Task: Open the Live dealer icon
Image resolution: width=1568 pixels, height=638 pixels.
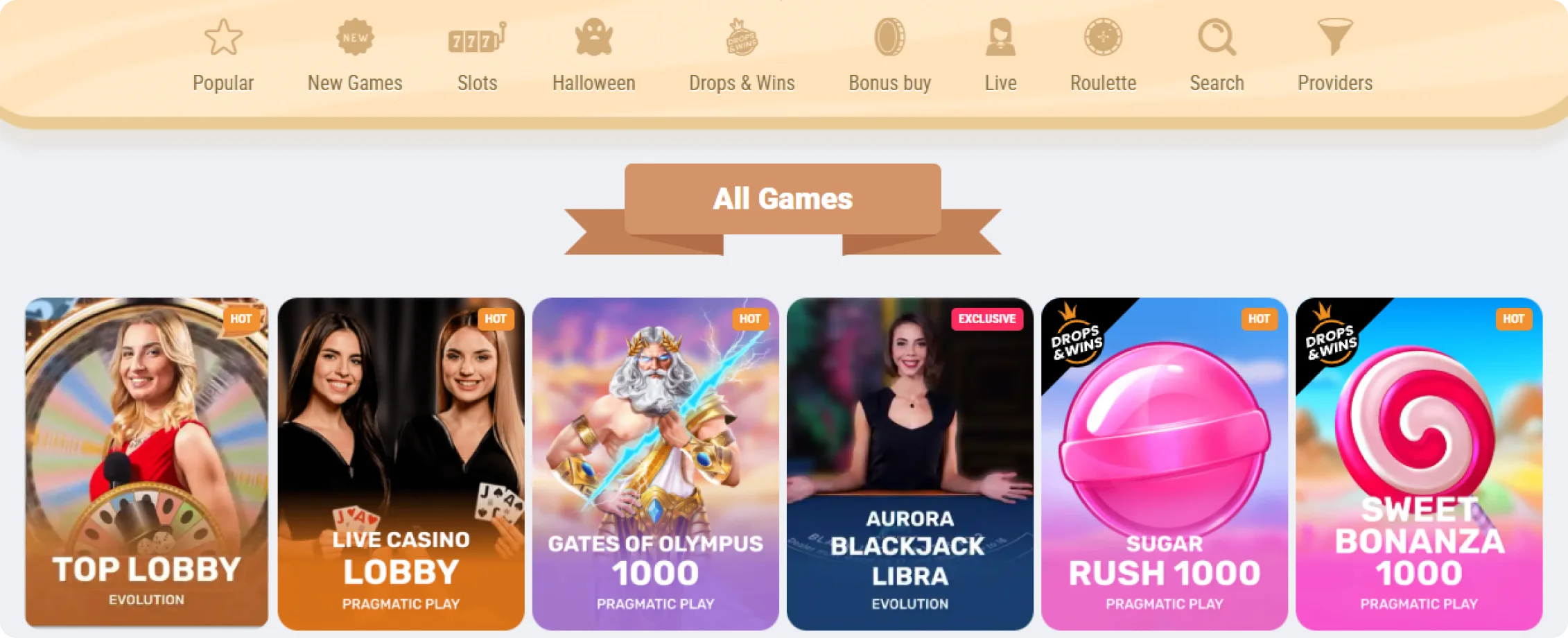Action: pos(1000,37)
